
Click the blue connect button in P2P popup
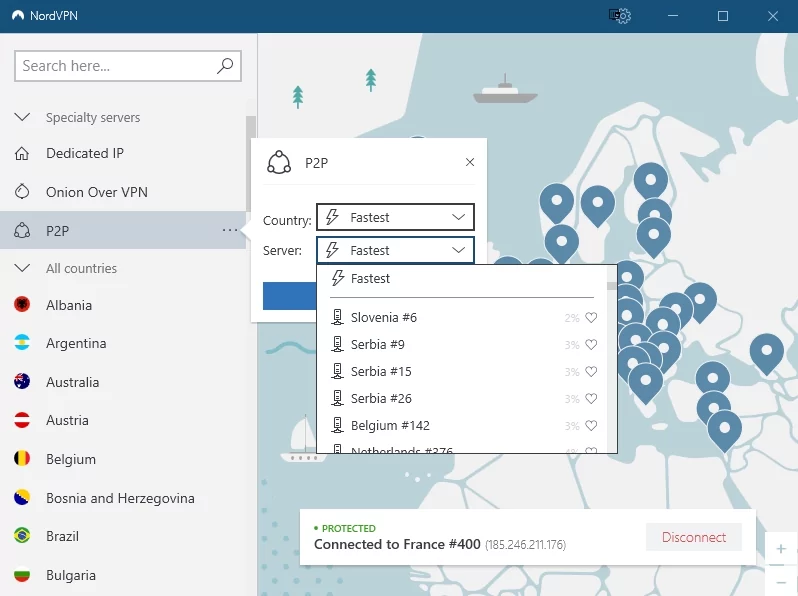[290, 296]
